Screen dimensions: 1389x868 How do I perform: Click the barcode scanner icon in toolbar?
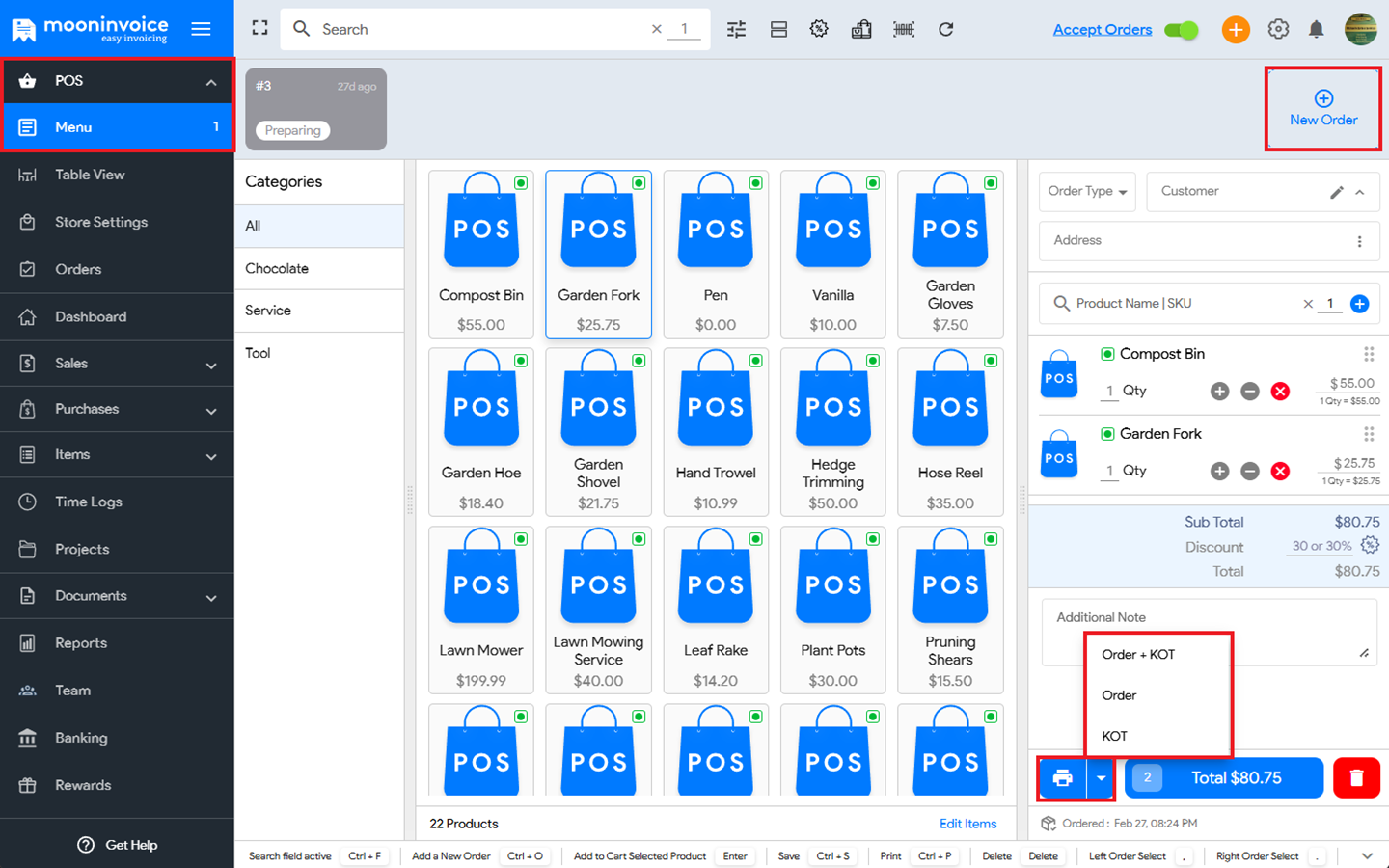(x=904, y=29)
